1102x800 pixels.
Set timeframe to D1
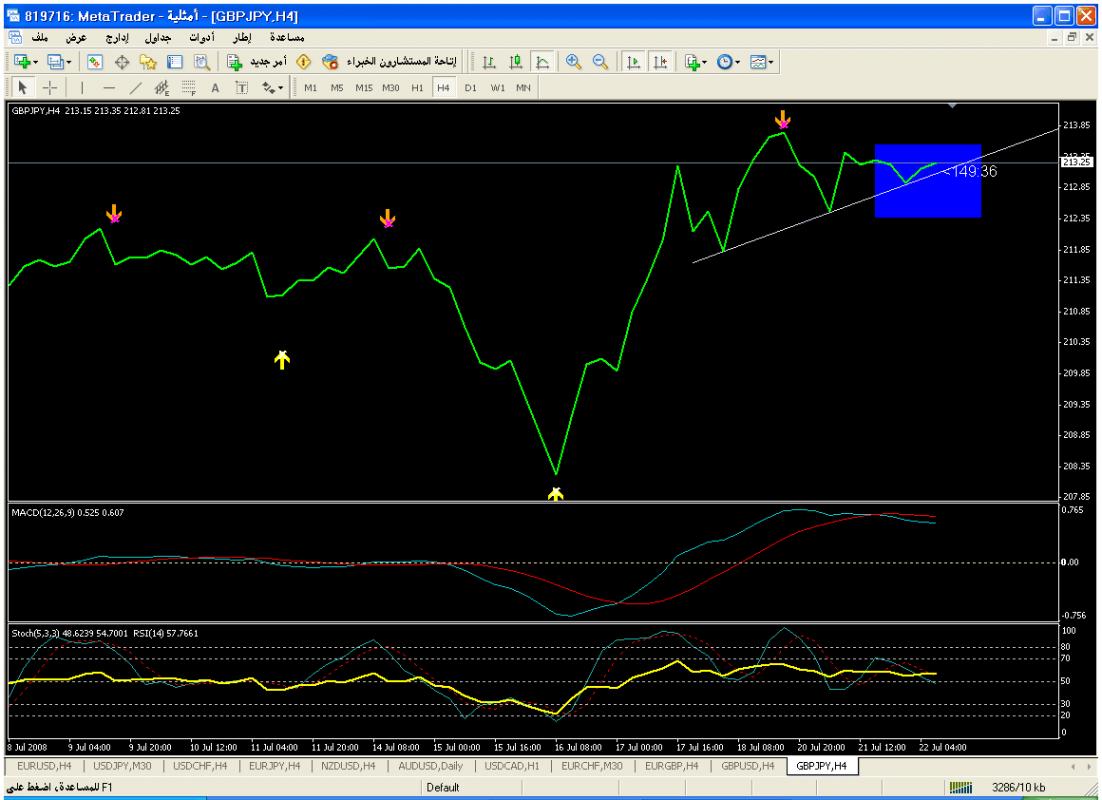pyautogui.click(x=470, y=87)
